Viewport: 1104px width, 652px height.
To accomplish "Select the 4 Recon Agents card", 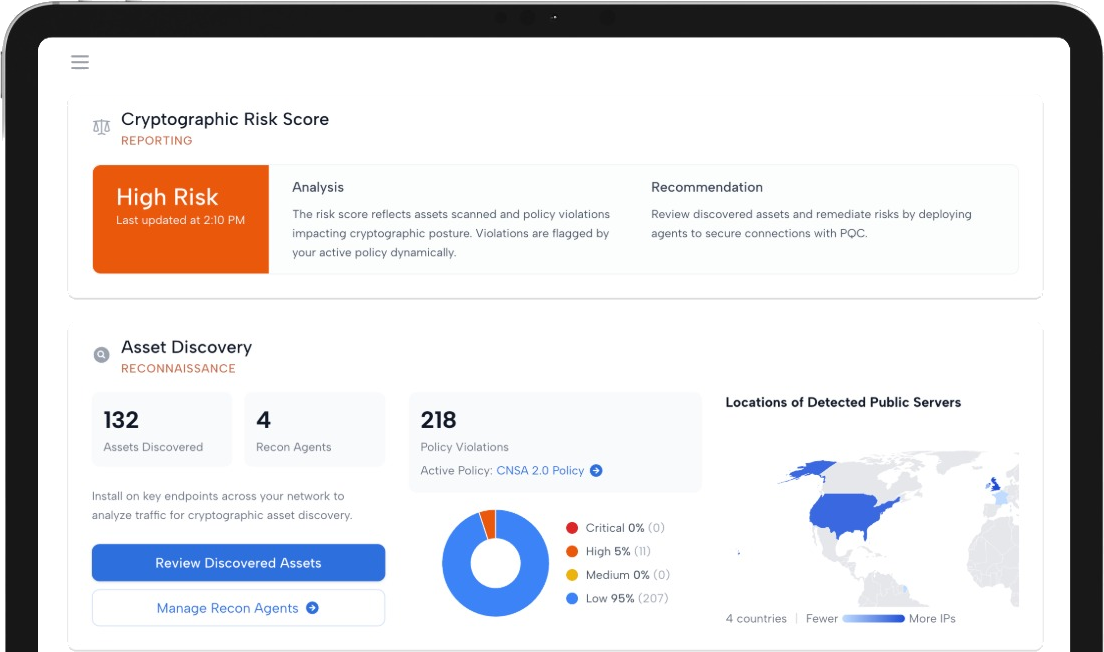I will [x=315, y=430].
